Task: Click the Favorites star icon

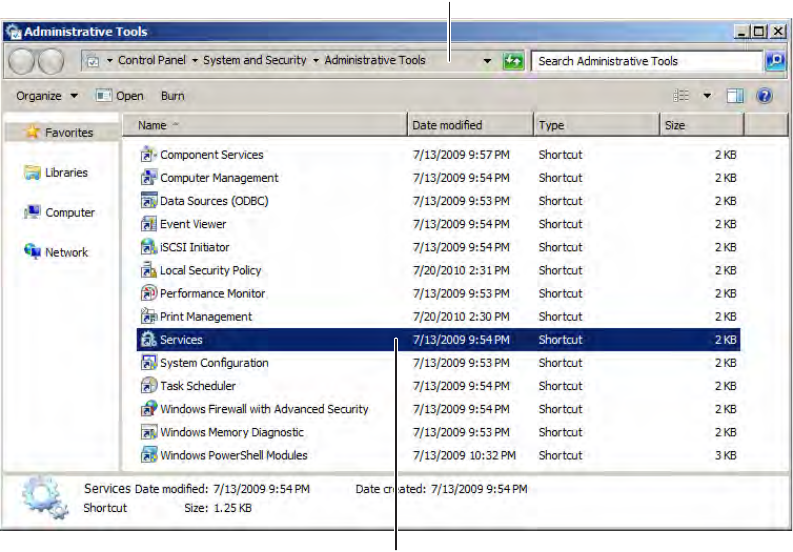Action: click(33, 132)
